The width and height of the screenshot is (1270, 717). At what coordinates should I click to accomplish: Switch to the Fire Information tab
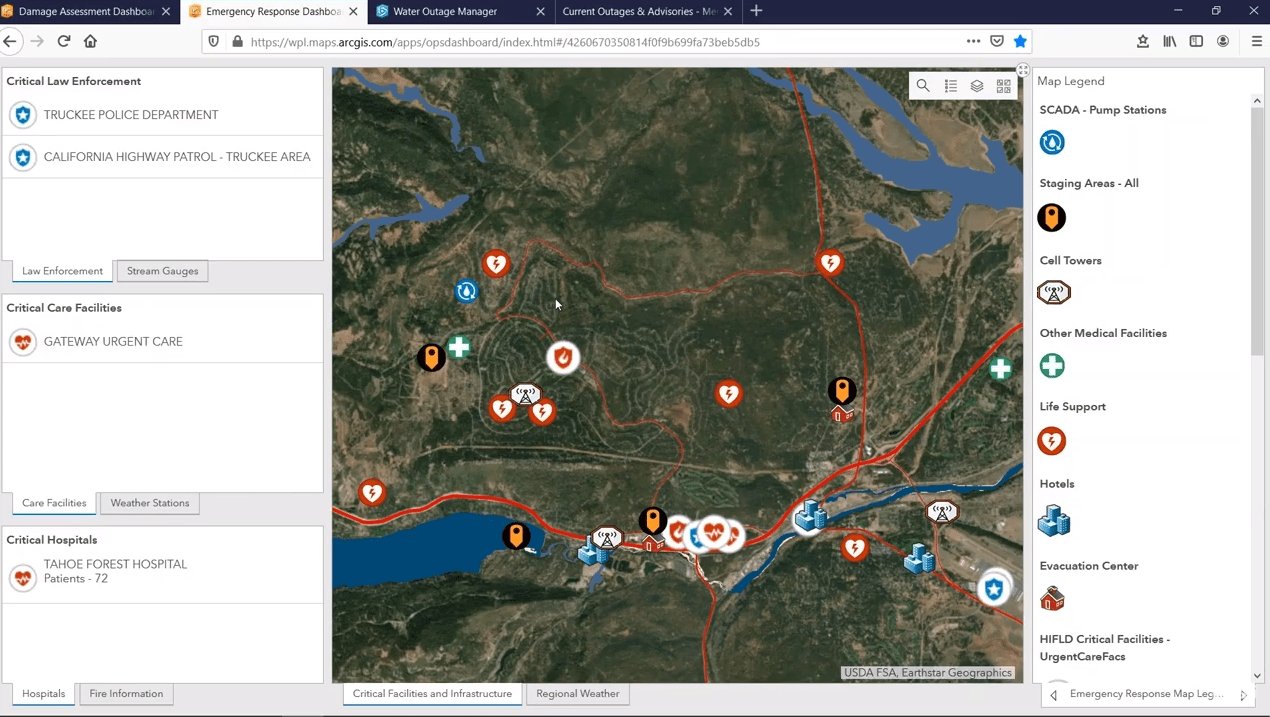click(x=126, y=694)
